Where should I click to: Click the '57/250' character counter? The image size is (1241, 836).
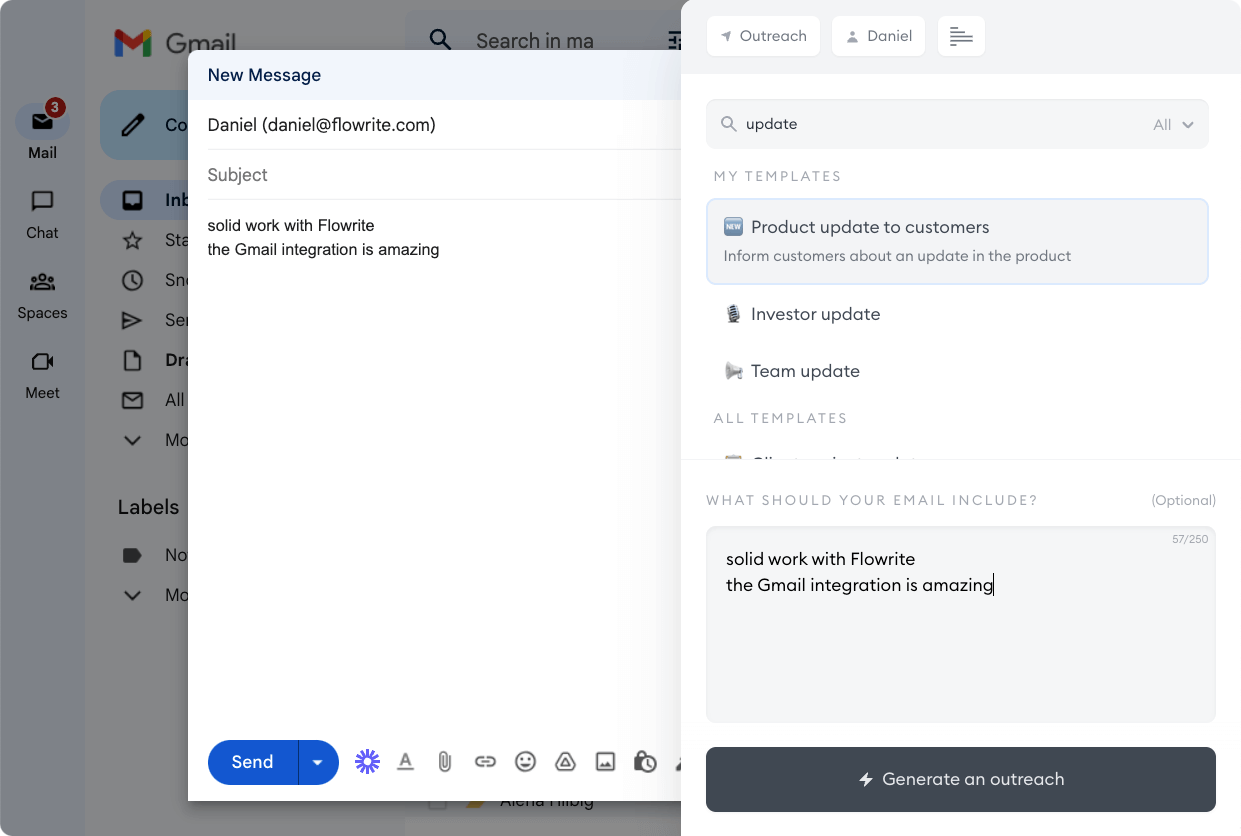[x=1190, y=539]
